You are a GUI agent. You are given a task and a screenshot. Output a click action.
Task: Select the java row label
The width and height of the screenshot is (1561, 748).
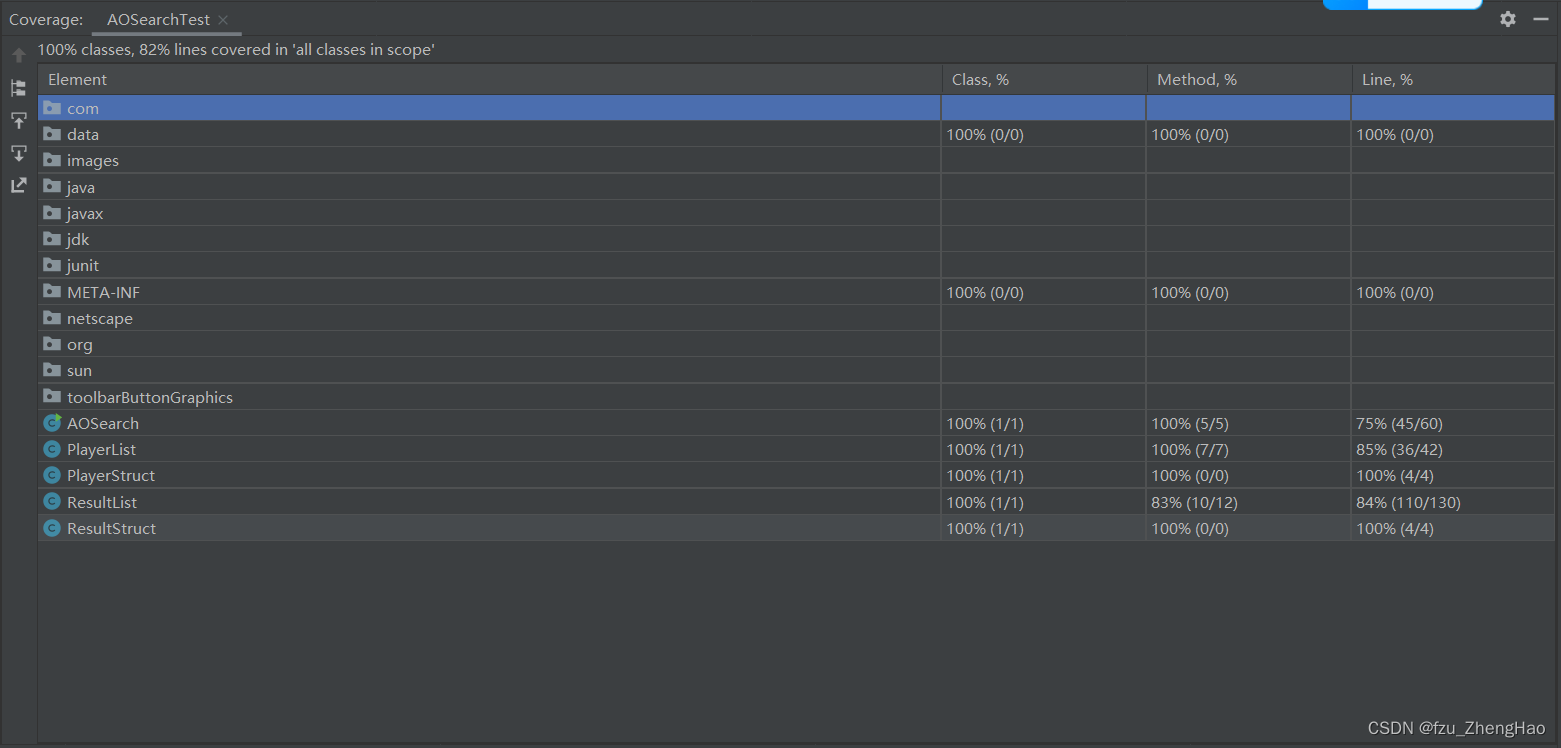81,187
